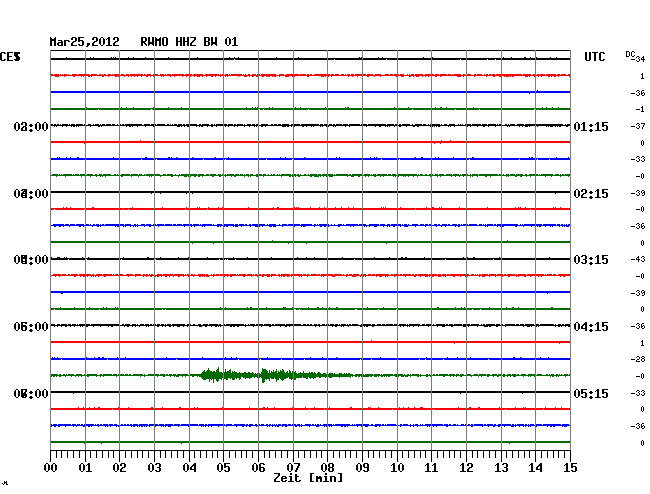Click the DC value -37
This screenshot has width=650, height=494.
coord(638,126)
